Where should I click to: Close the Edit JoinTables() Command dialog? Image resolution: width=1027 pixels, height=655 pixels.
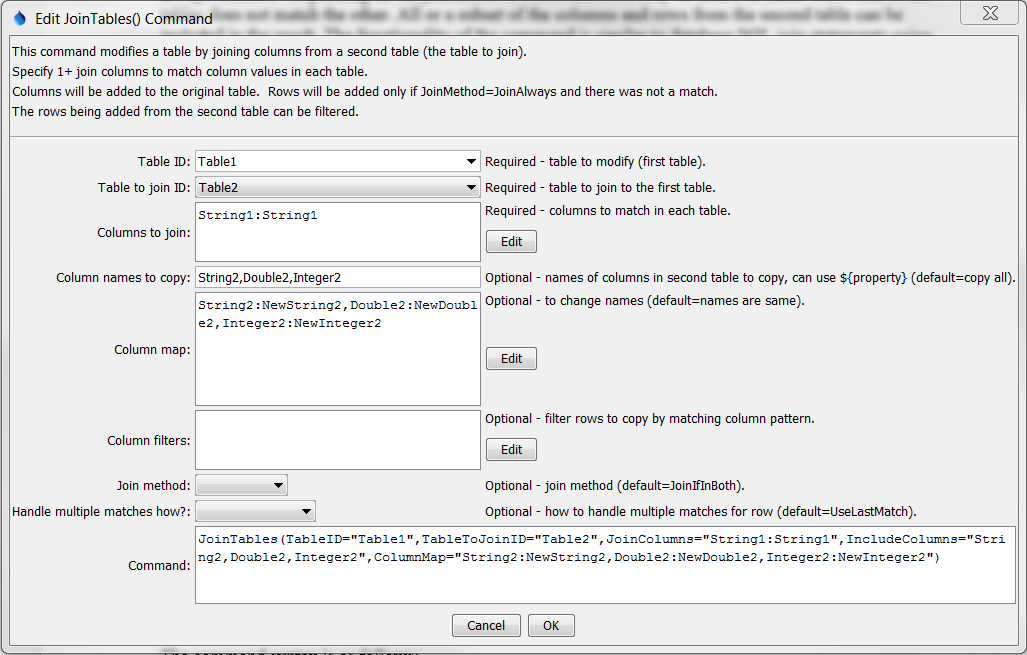[990, 13]
